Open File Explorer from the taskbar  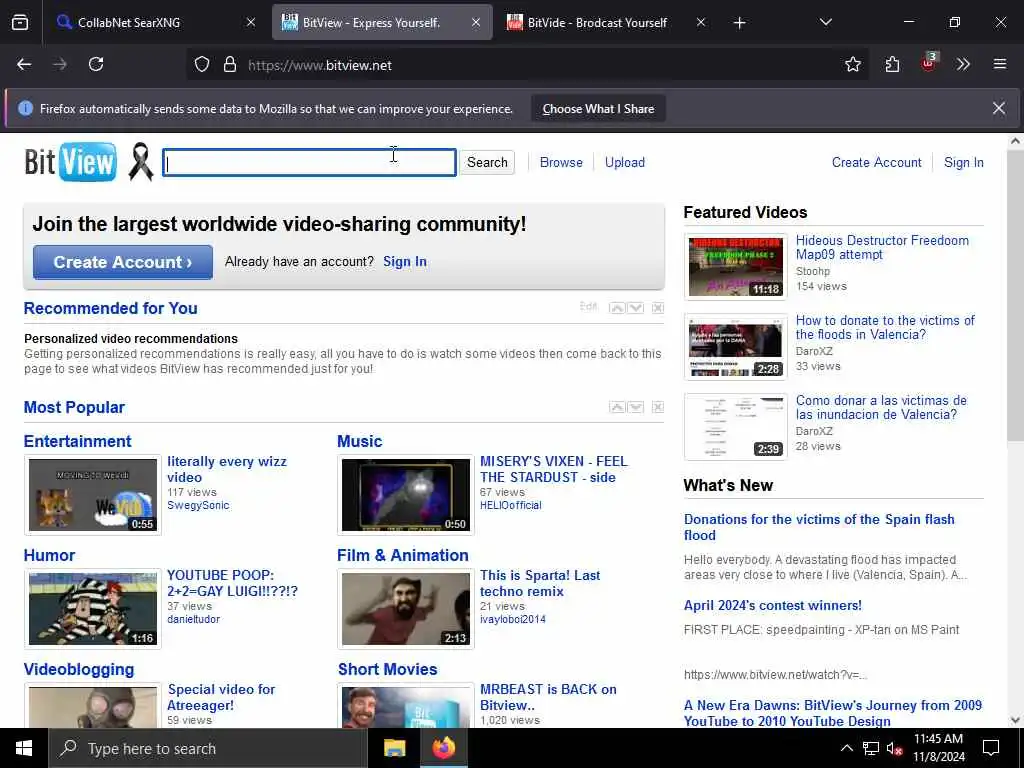coord(394,748)
